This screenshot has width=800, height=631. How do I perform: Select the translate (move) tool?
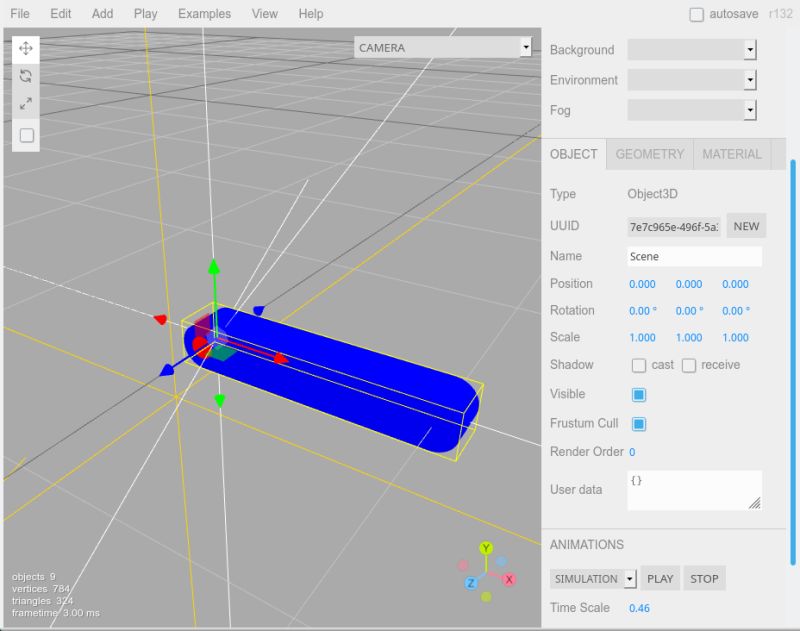tap(26, 49)
